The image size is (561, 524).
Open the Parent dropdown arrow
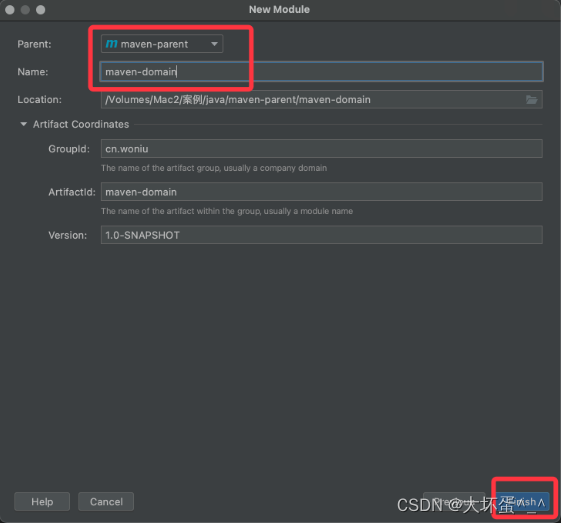pos(214,44)
